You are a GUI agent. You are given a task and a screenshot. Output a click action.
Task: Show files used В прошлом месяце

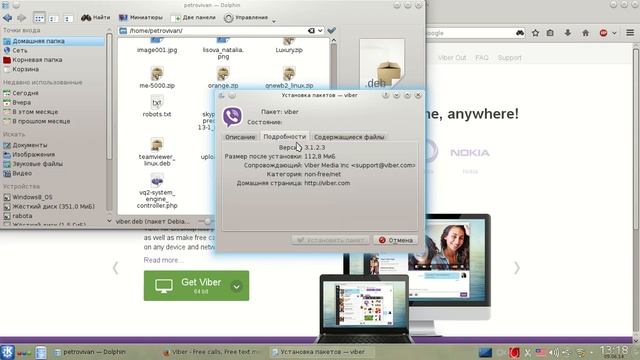tap(37, 121)
